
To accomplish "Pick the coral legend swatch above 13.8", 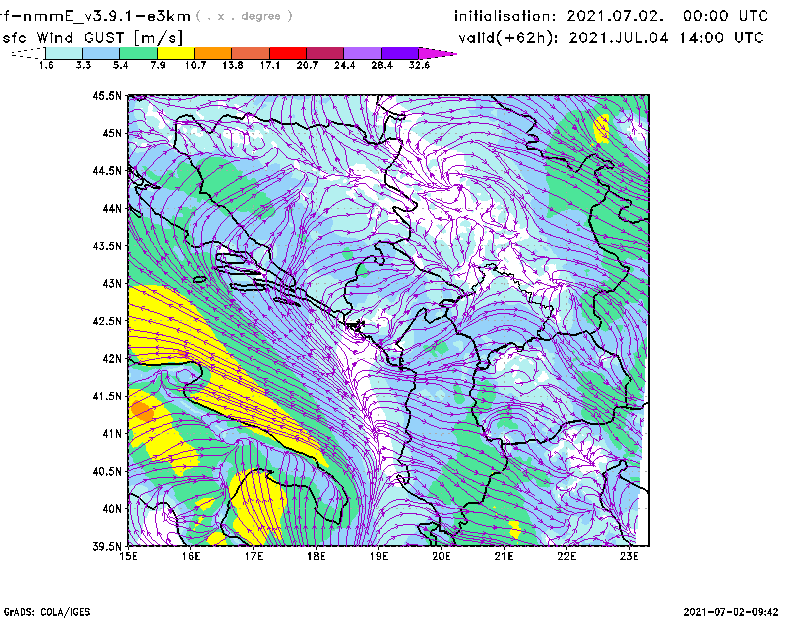I will (x=251, y=53).
